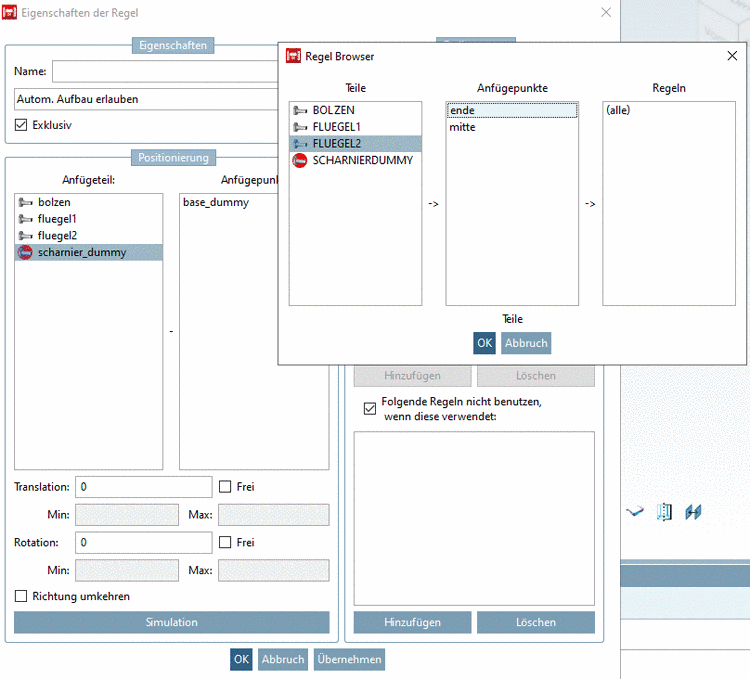Uncheck Folgende Regeln nicht benutzen checkbox
750x679 pixels.
[x=370, y=409]
